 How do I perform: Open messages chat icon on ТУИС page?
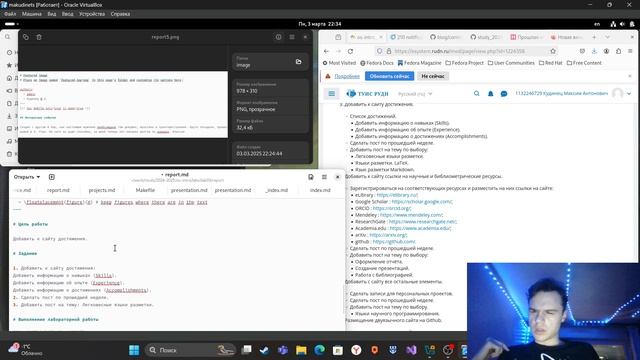(504, 94)
